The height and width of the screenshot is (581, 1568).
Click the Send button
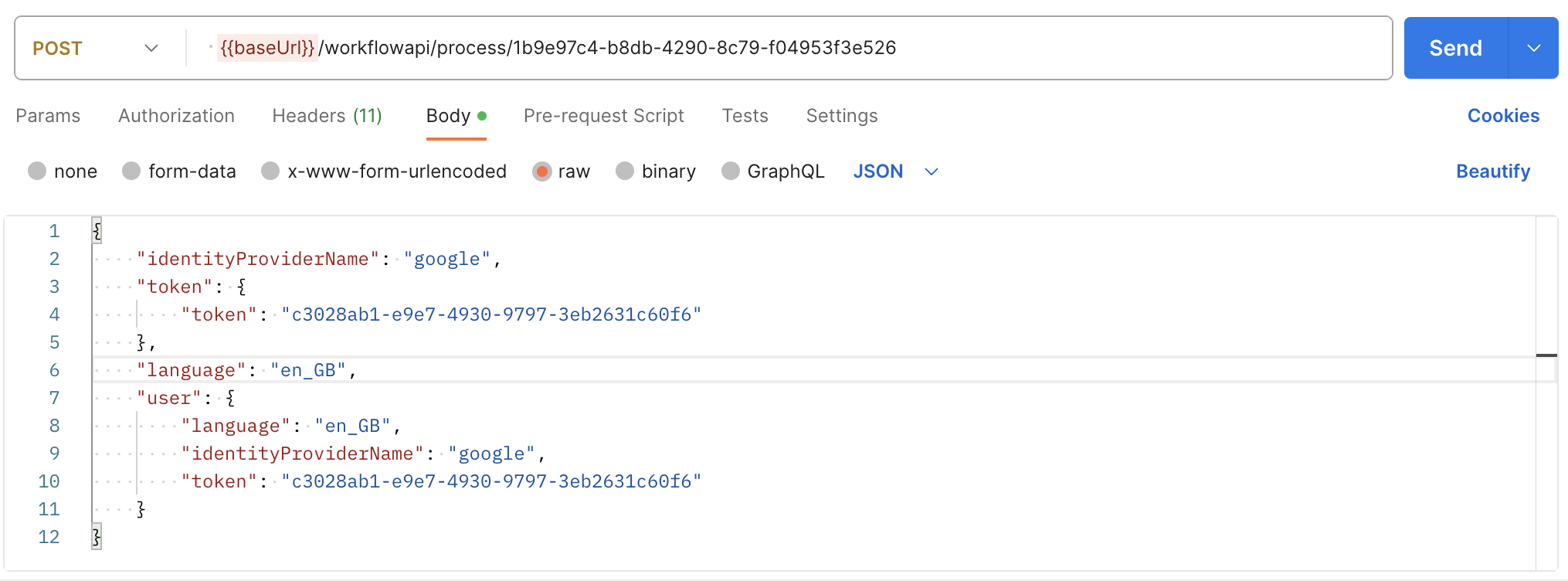[1455, 48]
